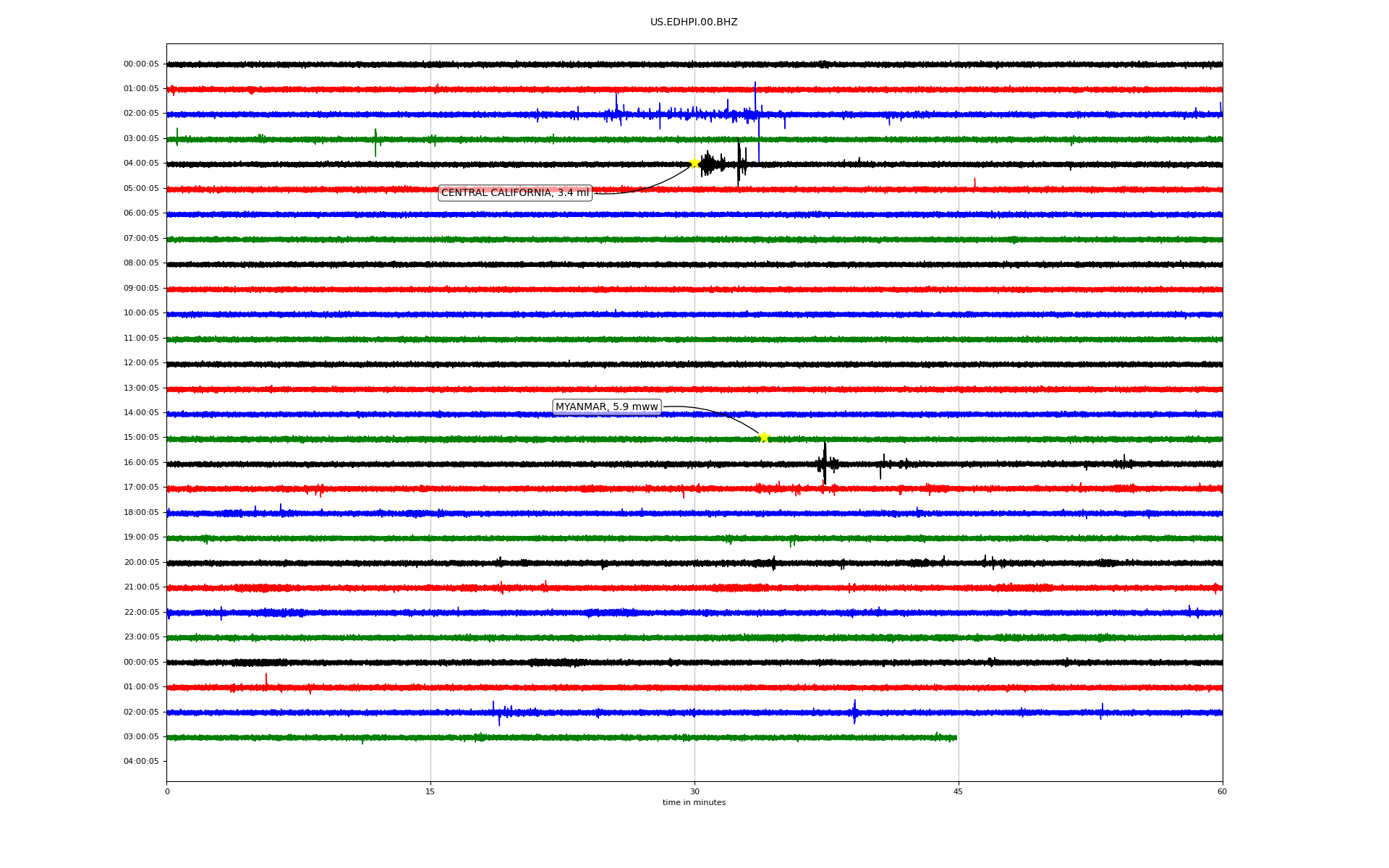Click the CENTRAL CALIFORNIA, 3.4 ml annotation label
Viewport: 1389px width, 868px height.
pos(514,192)
